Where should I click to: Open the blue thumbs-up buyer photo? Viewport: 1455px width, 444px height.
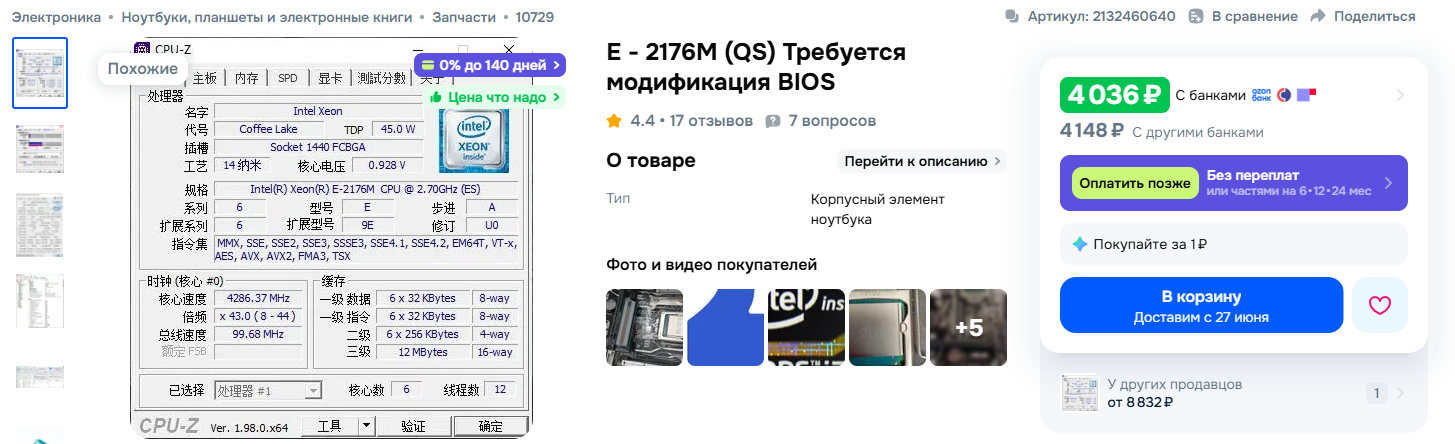(725, 327)
